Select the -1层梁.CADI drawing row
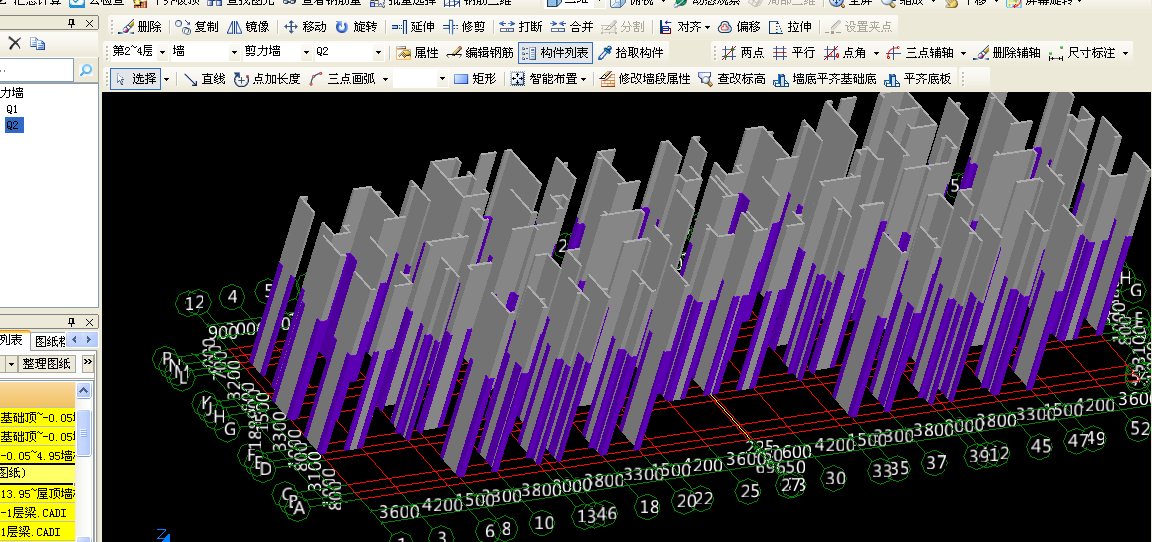Image resolution: width=1152 pixels, height=542 pixels. pyautogui.click(x=37, y=513)
